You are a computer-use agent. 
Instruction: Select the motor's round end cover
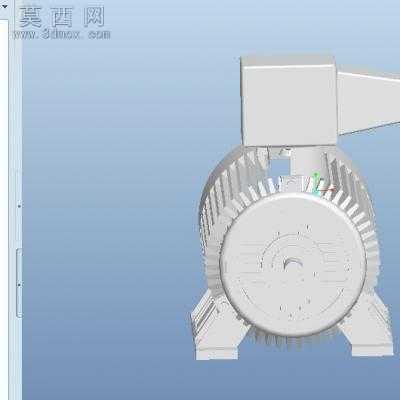tap(293, 265)
